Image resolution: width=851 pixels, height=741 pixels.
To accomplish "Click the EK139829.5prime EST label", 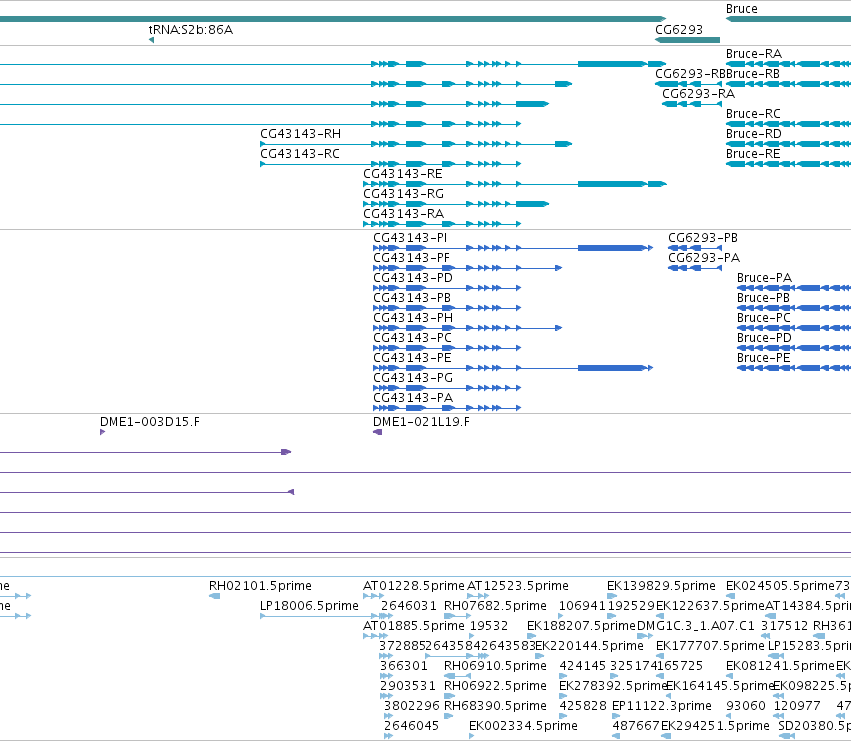I will pyautogui.click(x=661, y=586).
